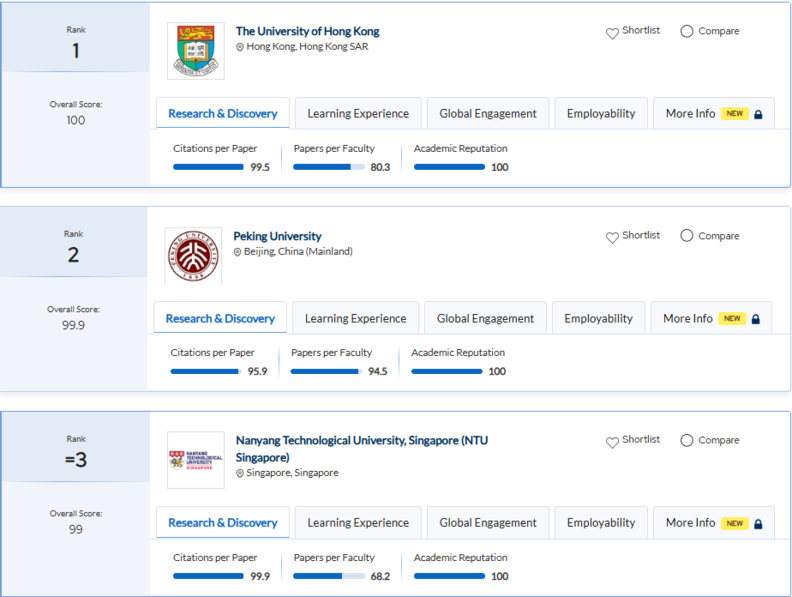792x597 pixels.
Task: Click Papers per Faculty bar for NTU Singapore
Action: pyautogui.click(x=329, y=576)
